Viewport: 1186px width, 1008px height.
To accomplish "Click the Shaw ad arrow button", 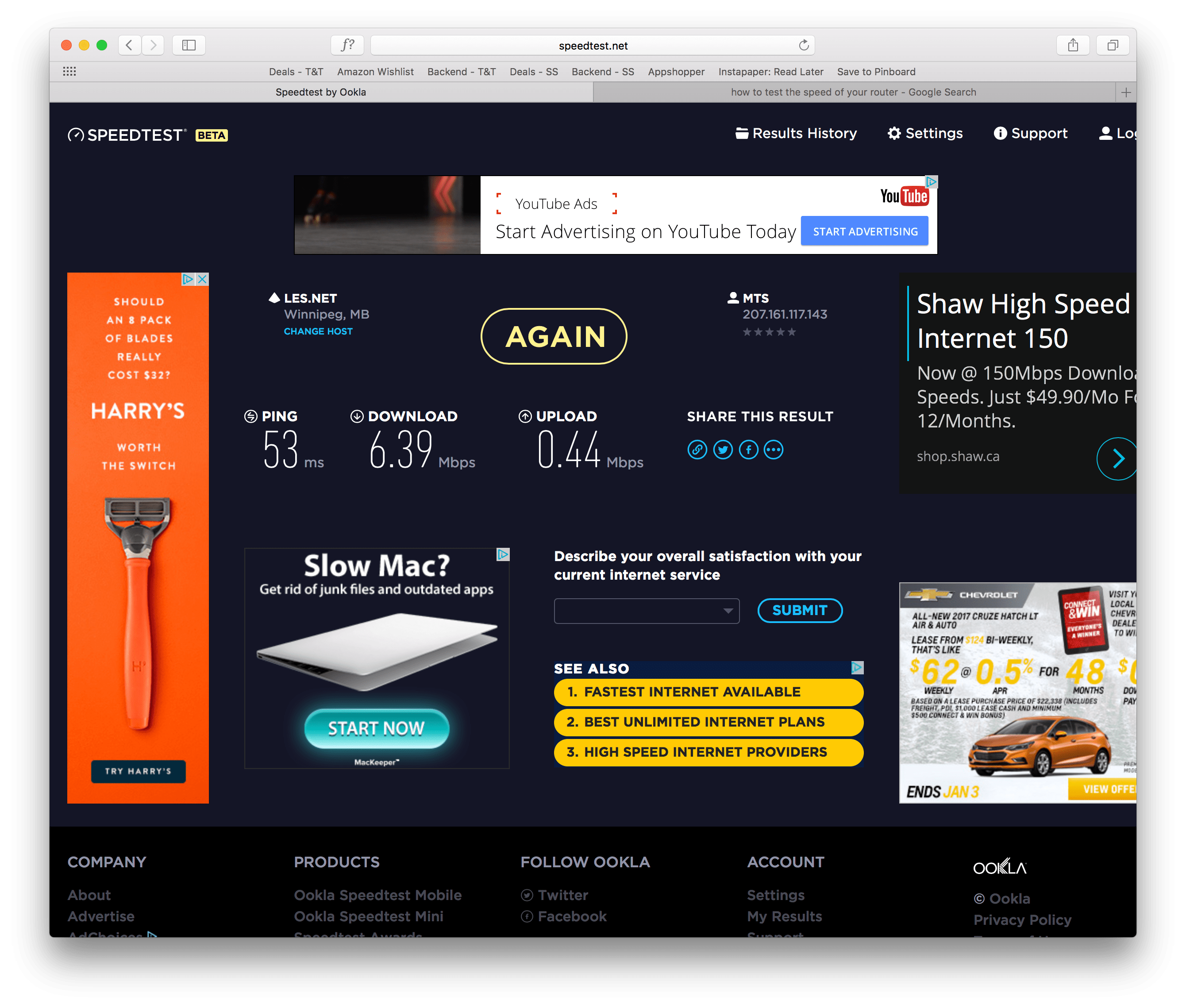I will pos(1117,458).
